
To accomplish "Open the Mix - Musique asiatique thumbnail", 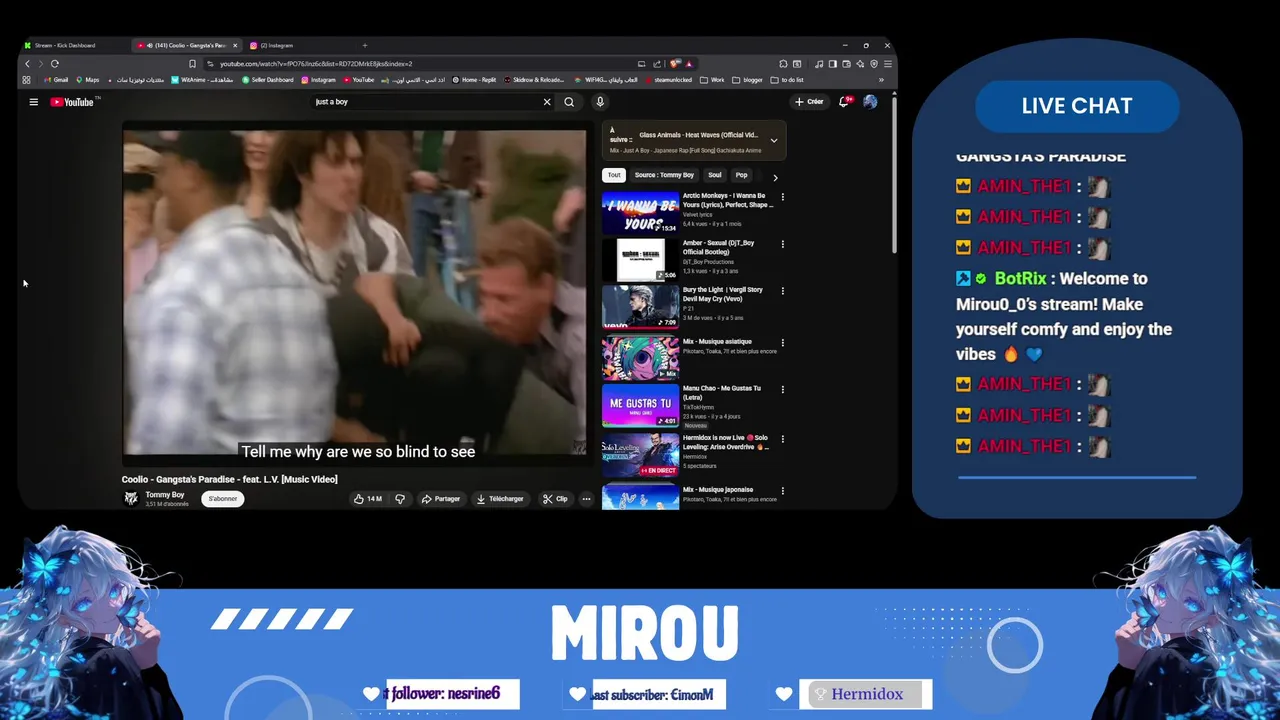I will tap(640, 358).
